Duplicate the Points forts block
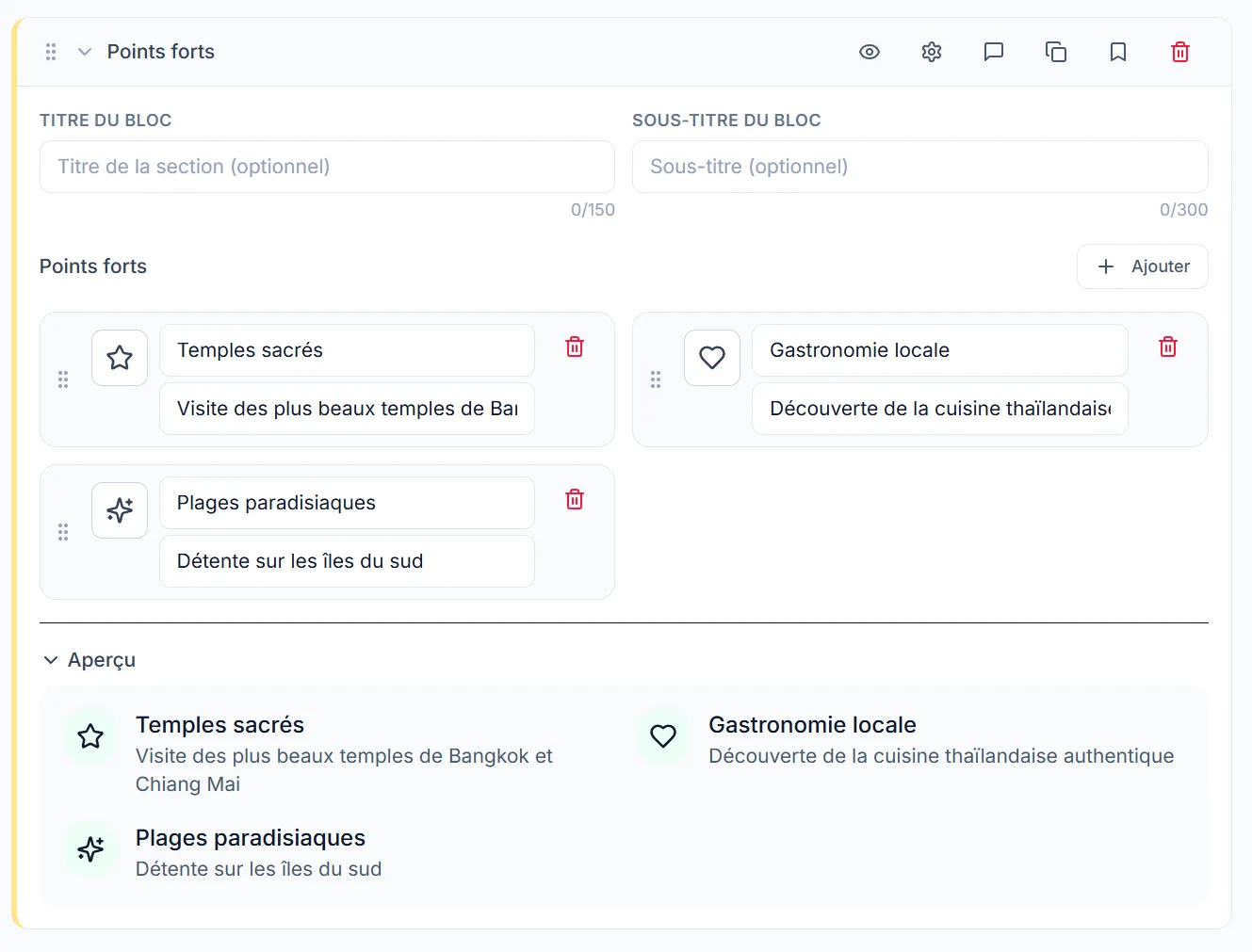Screen dimensions: 1252x952 point(1055,52)
